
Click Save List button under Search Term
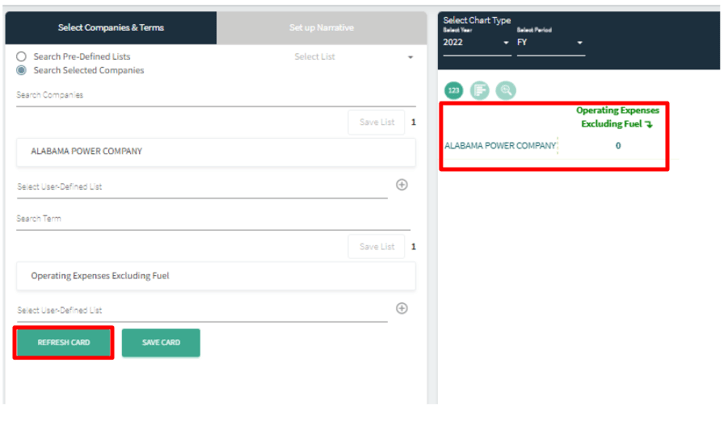[x=377, y=247]
